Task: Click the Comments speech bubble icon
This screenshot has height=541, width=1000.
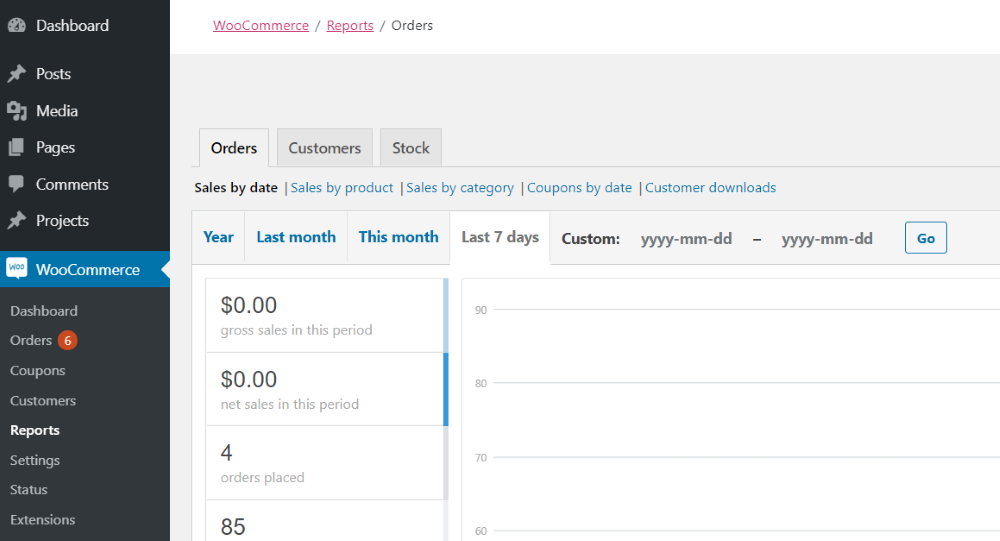Action: [17, 184]
